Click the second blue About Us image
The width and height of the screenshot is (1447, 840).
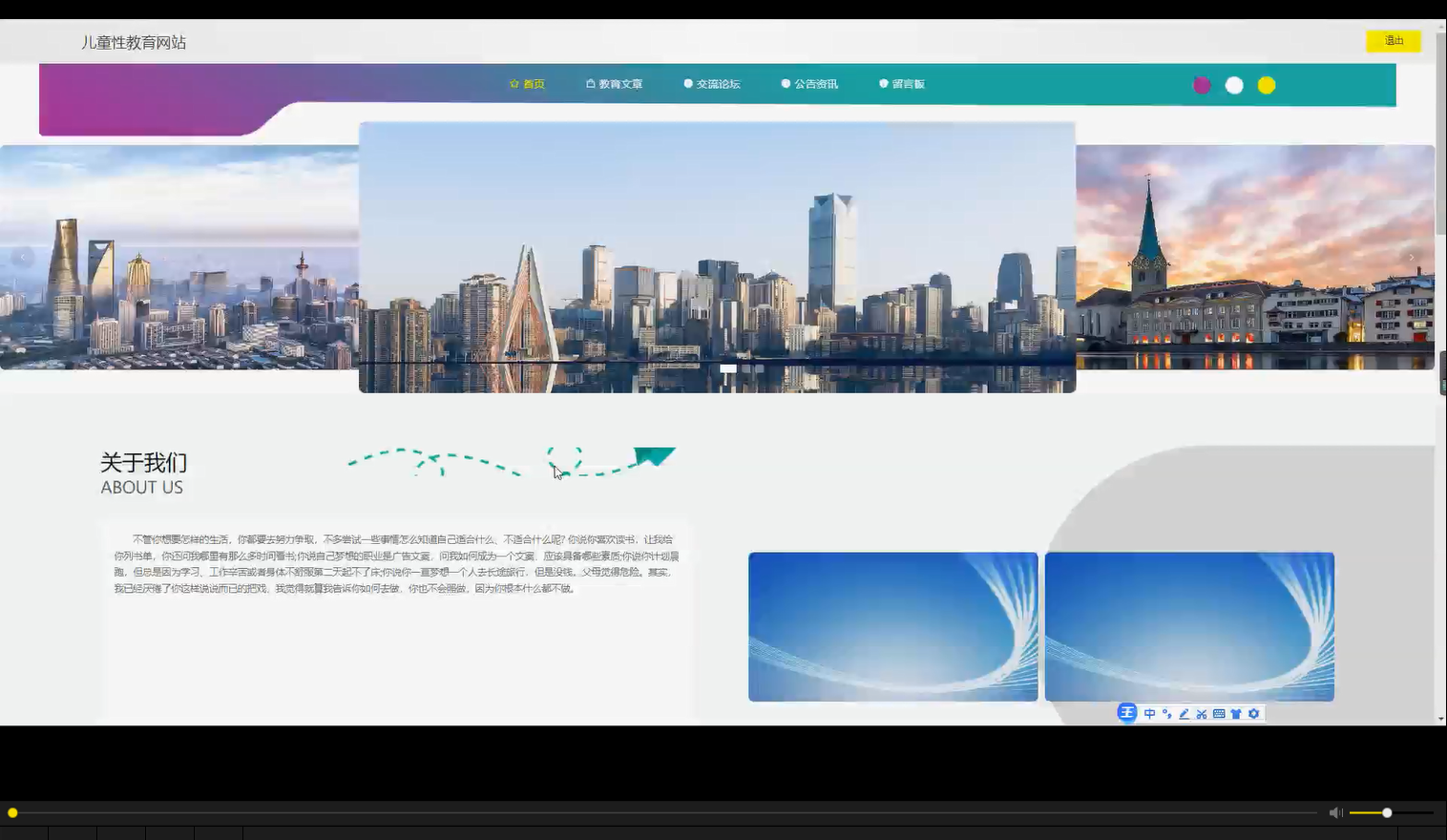pyautogui.click(x=1189, y=626)
